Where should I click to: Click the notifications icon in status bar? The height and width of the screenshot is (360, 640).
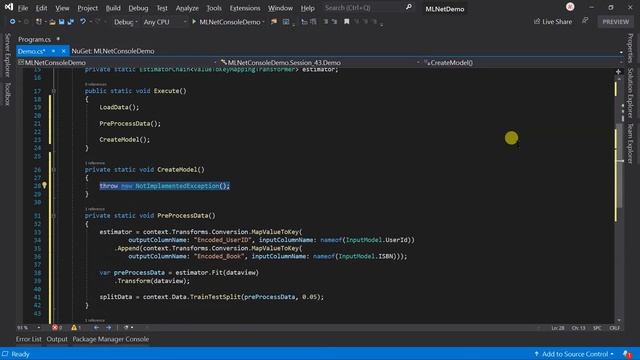click(x=627, y=354)
